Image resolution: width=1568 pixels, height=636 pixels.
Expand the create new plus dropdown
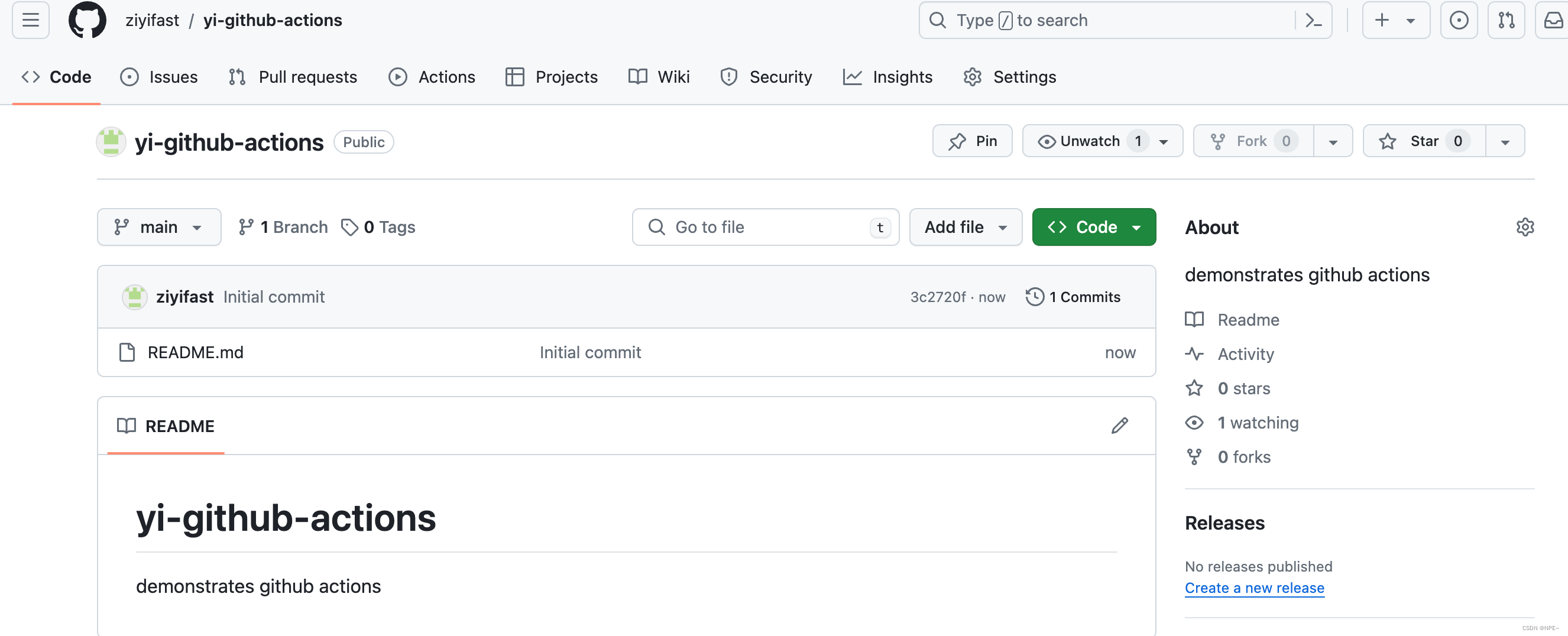(1396, 20)
